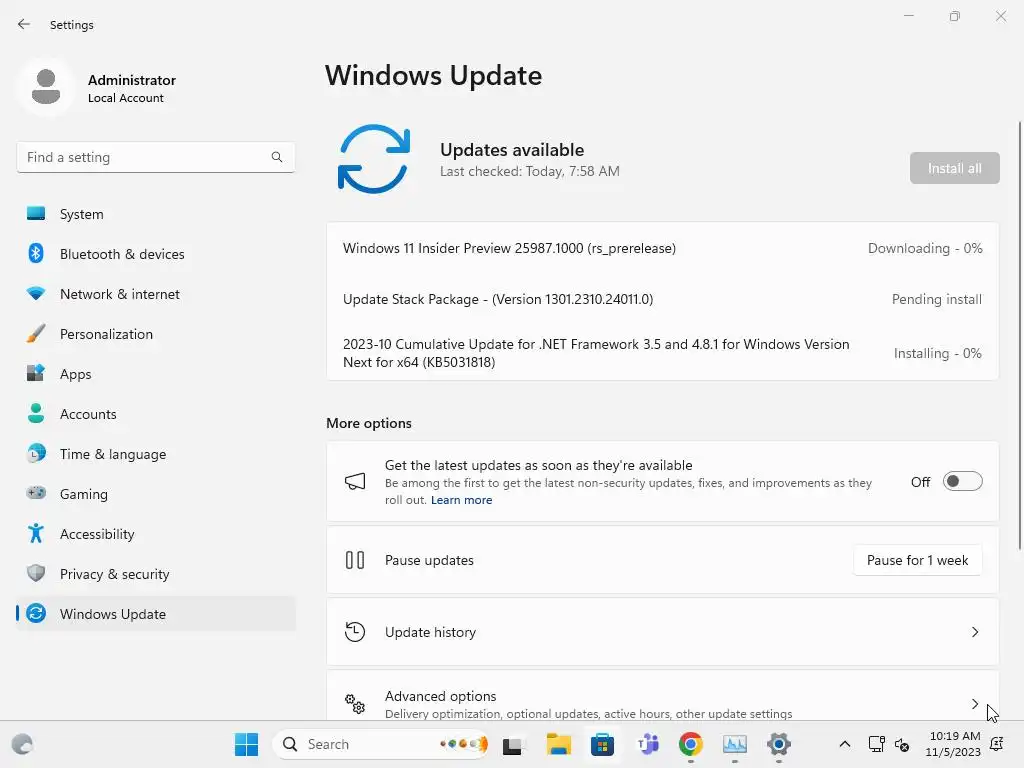The width and height of the screenshot is (1024, 768).
Task: Launch File Explorer from taskbar
Action: pyautogui.click(x=558, y=744)
